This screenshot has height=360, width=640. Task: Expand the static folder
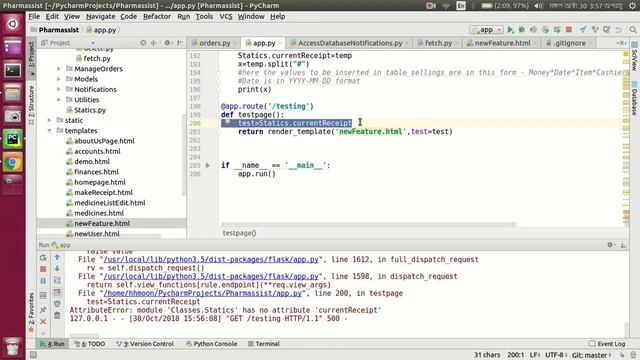[x=49, y=120]
